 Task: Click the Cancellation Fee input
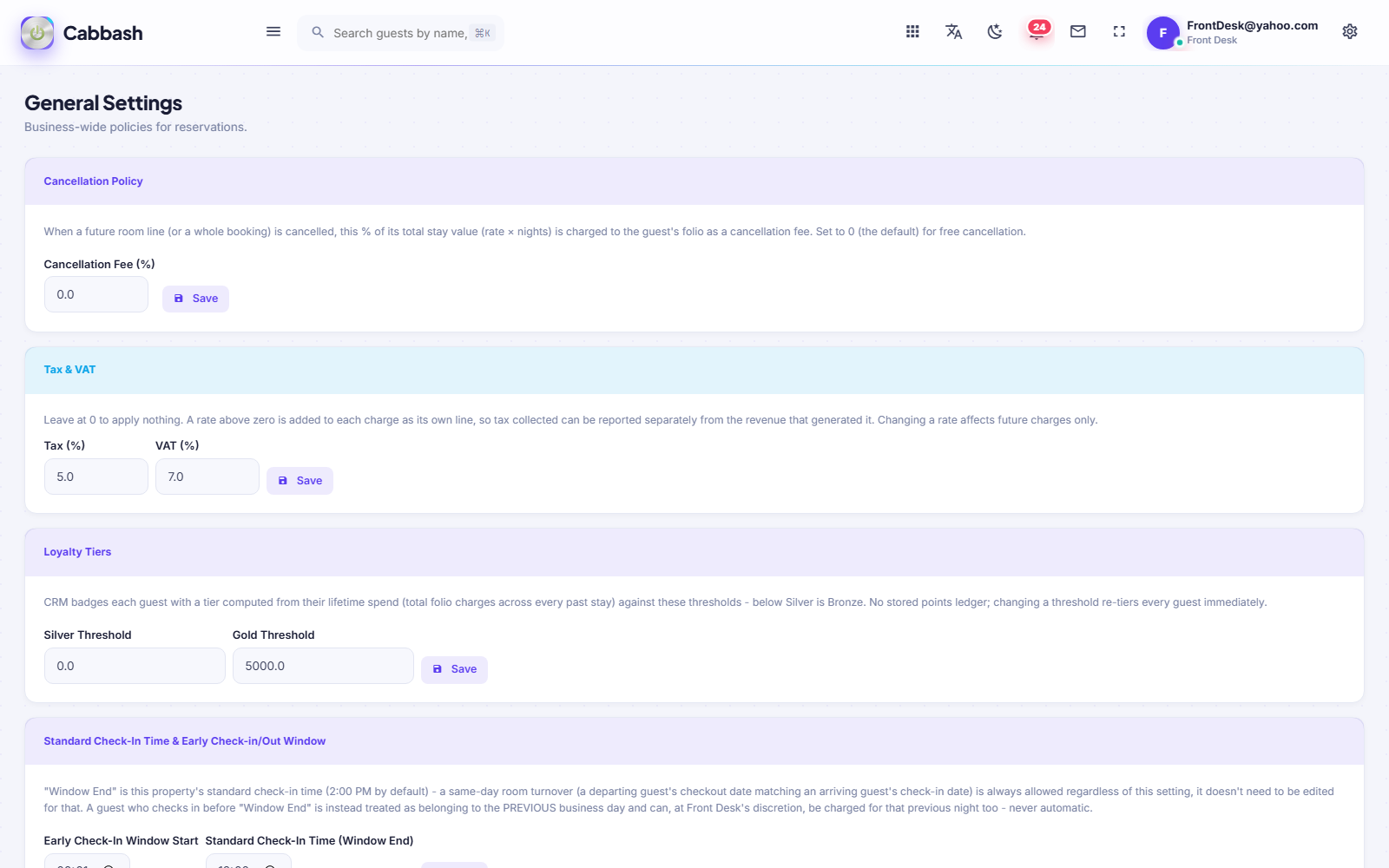96,294
